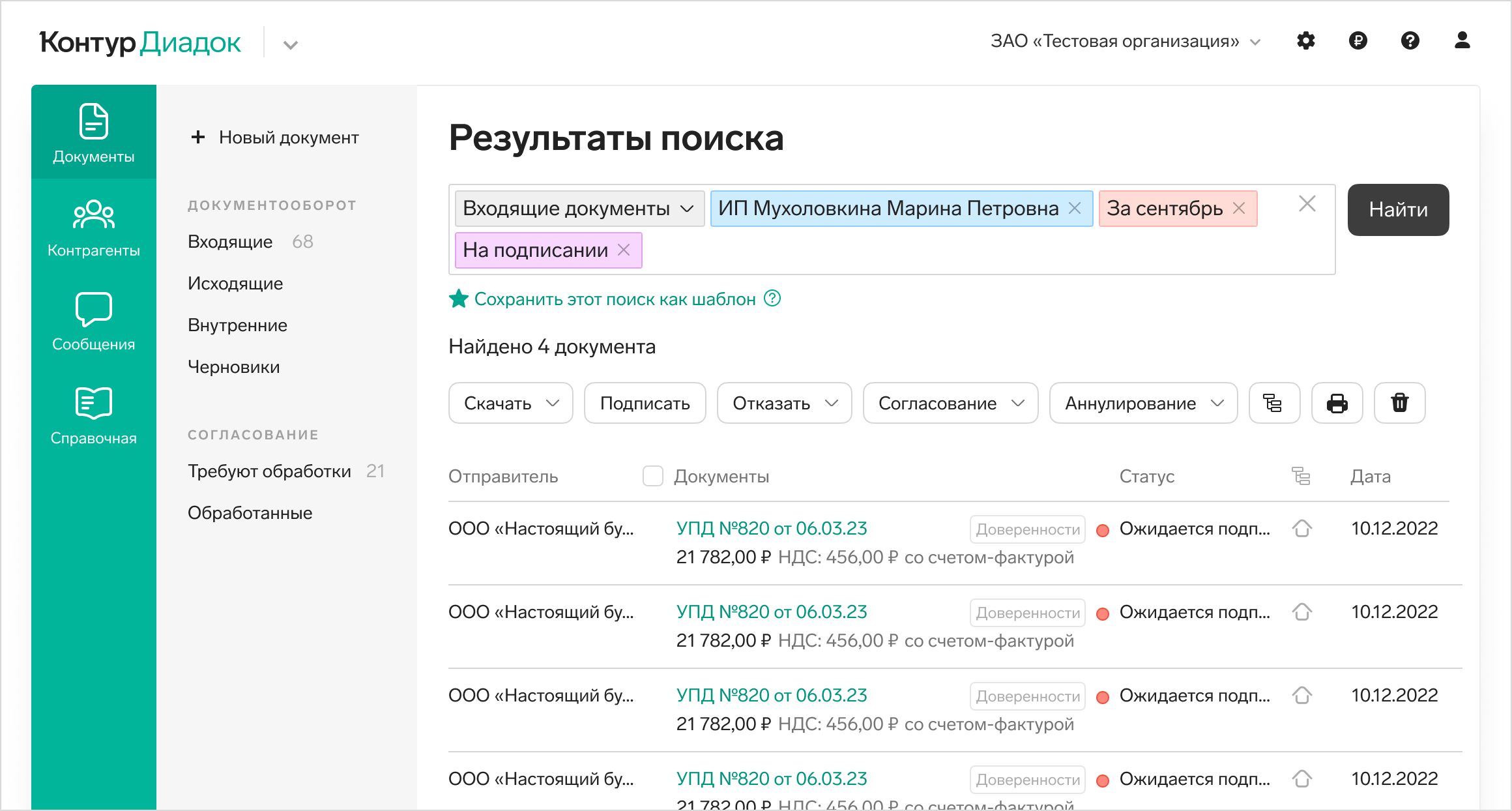Click the Найти search button
The width and height of the screenshot is (1512, 811).
click(x=1399, y=210)
